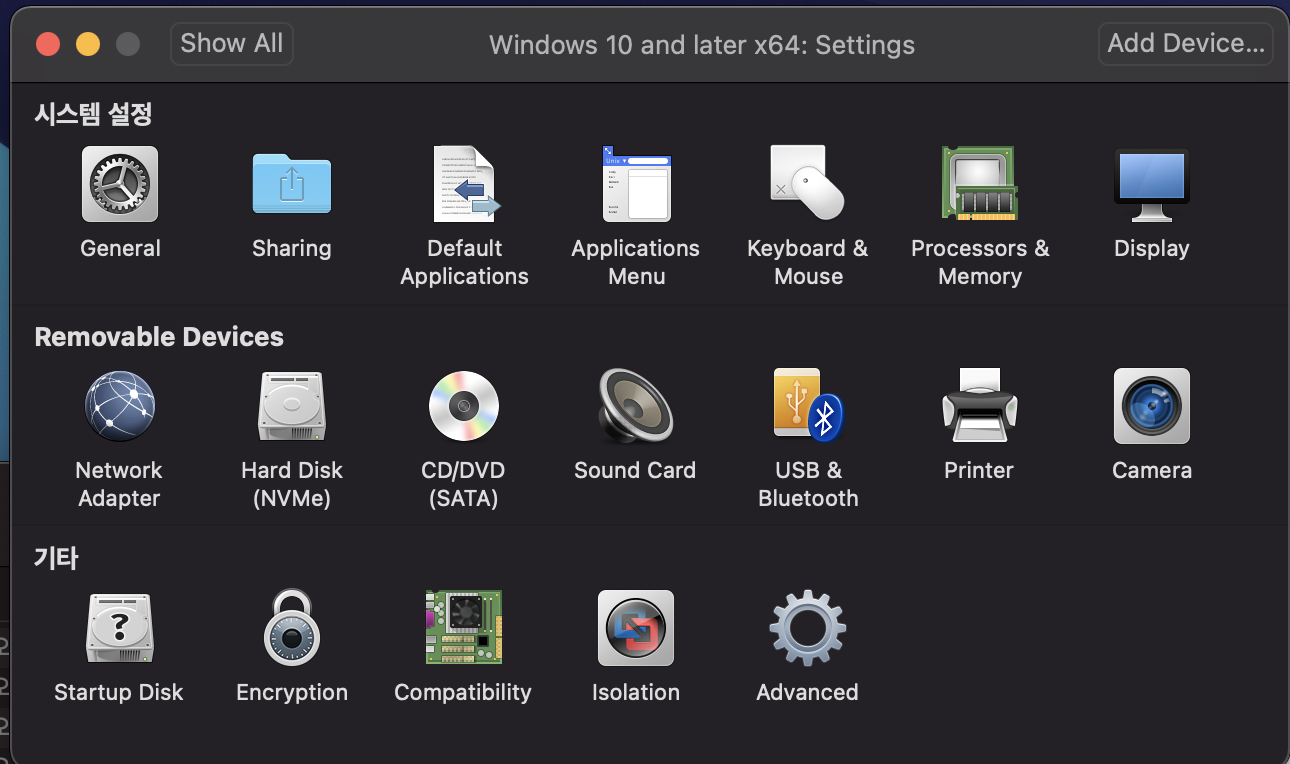Image resolution: width=1290 pixels, height=764 pixels.
Task: Open the USB & Bluetooth icon
Action: 808,406
